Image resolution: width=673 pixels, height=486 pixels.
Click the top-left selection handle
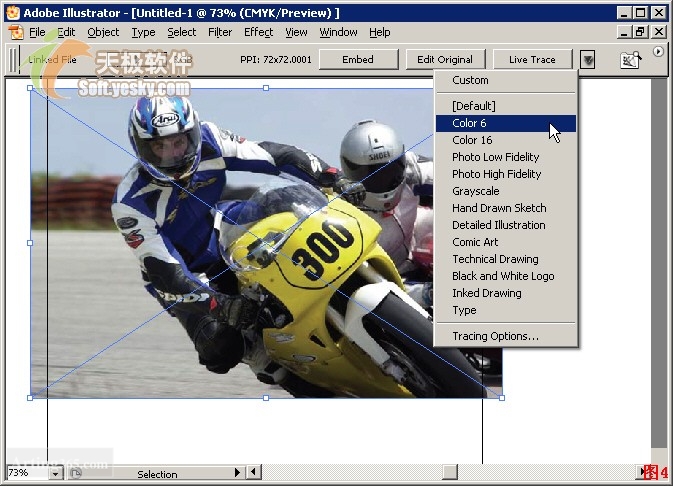coord(30,88)
